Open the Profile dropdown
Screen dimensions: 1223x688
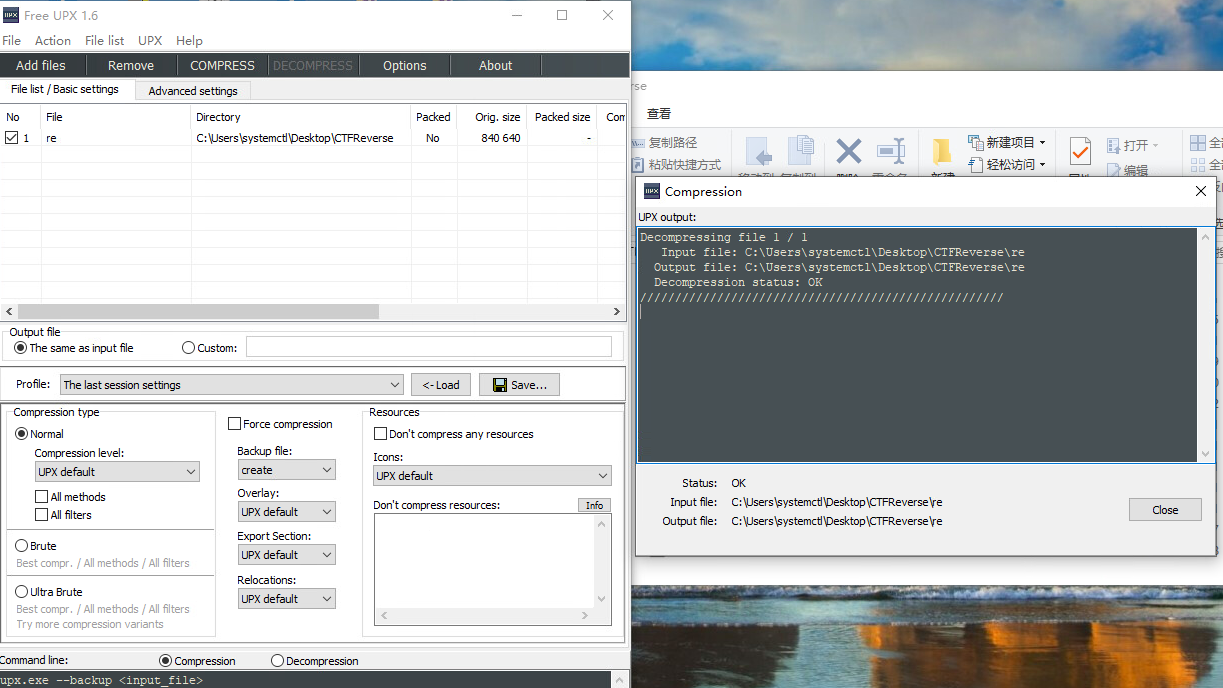pos(232,385)
